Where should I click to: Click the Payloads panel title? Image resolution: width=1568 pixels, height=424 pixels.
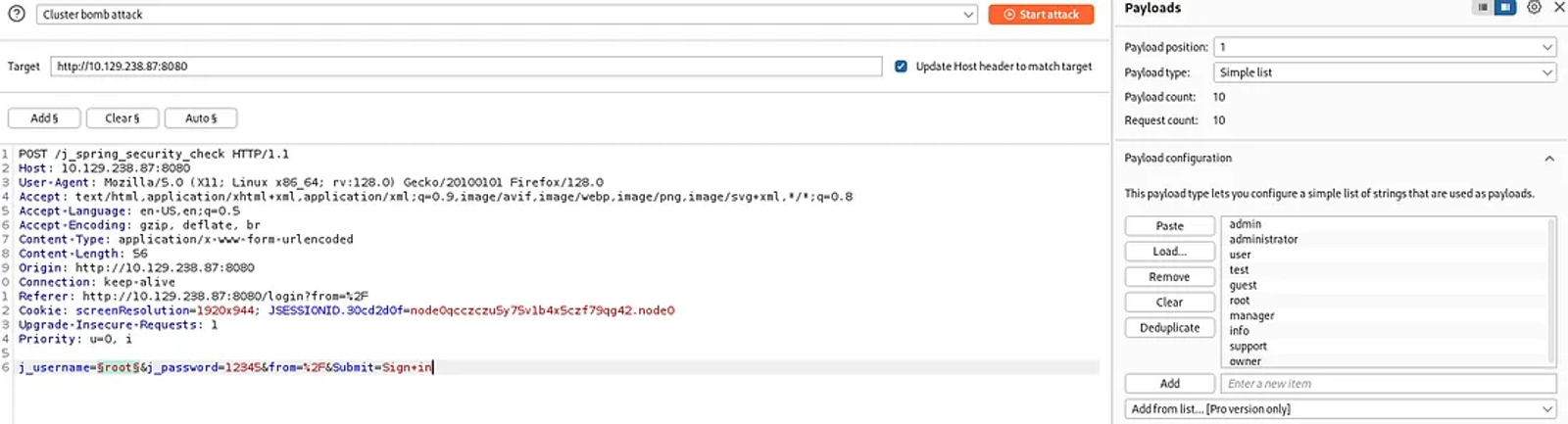[x=1152, y=8]
